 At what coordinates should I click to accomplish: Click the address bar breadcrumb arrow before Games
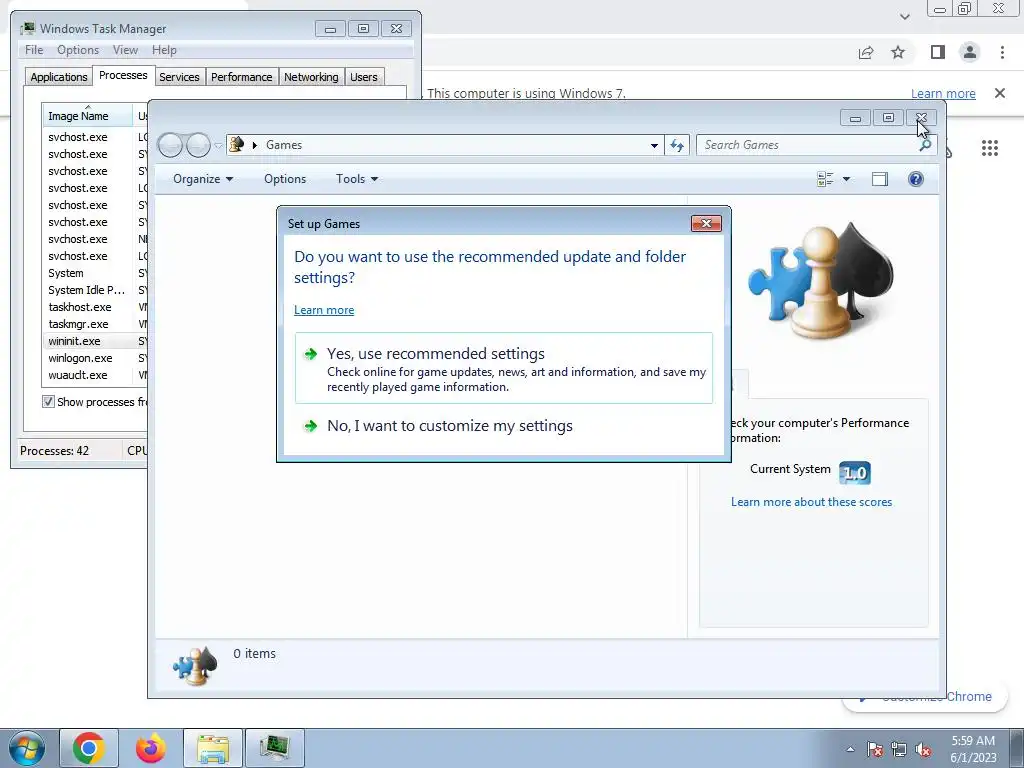(255, 145)
